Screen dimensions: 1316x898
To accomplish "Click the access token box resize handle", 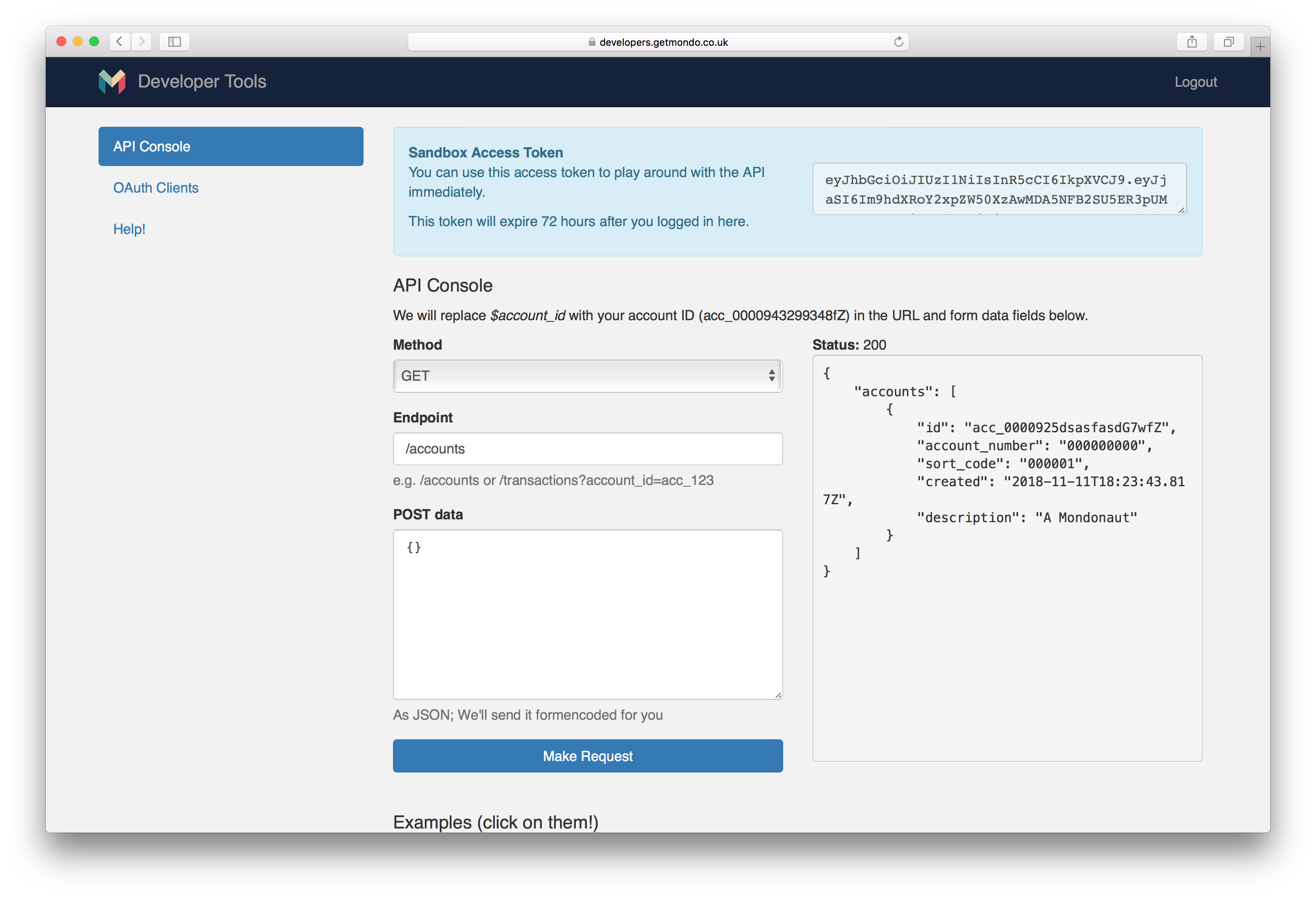I will pos(1181,210).
